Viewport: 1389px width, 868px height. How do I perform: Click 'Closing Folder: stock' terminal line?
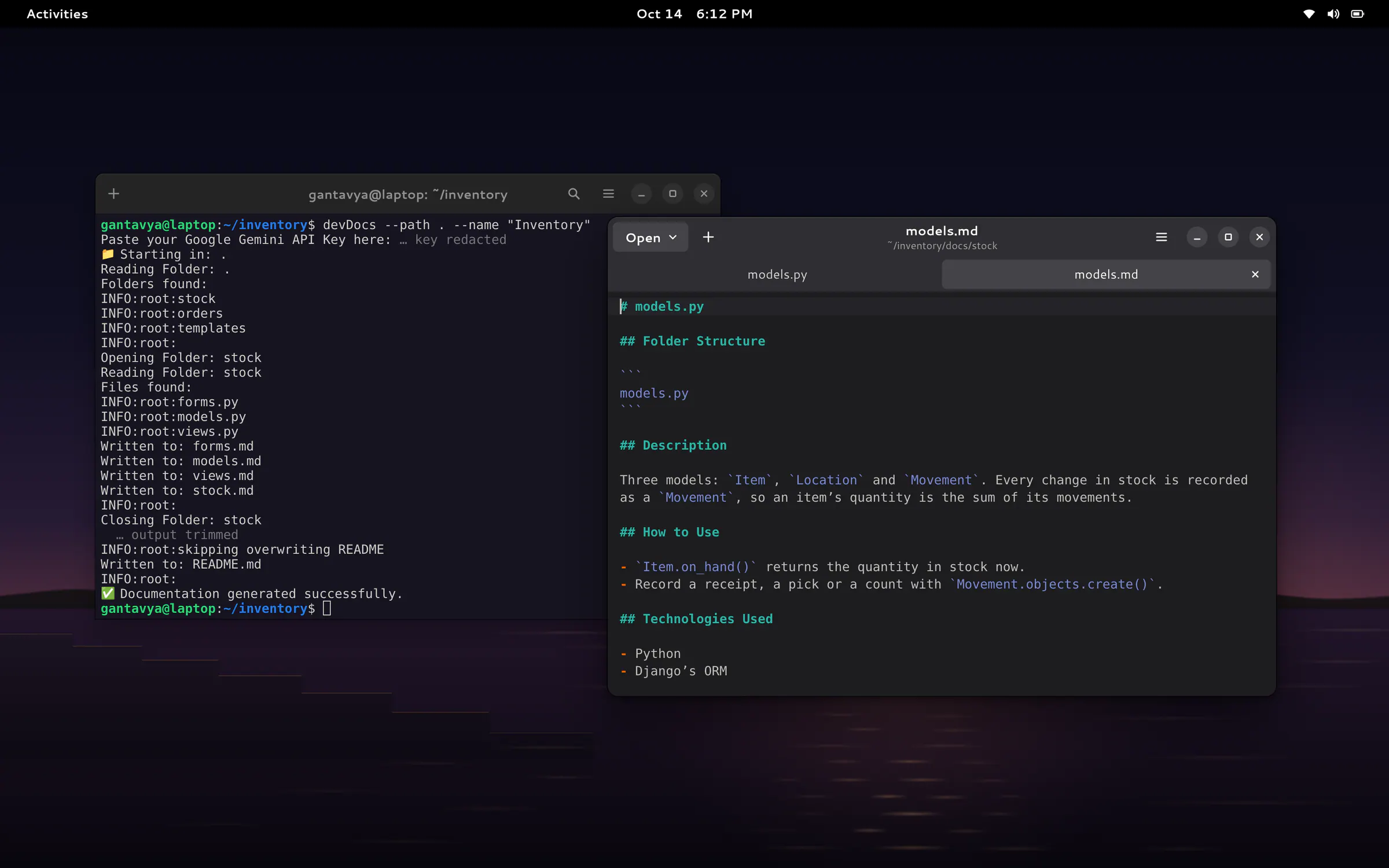click(181, 520)
